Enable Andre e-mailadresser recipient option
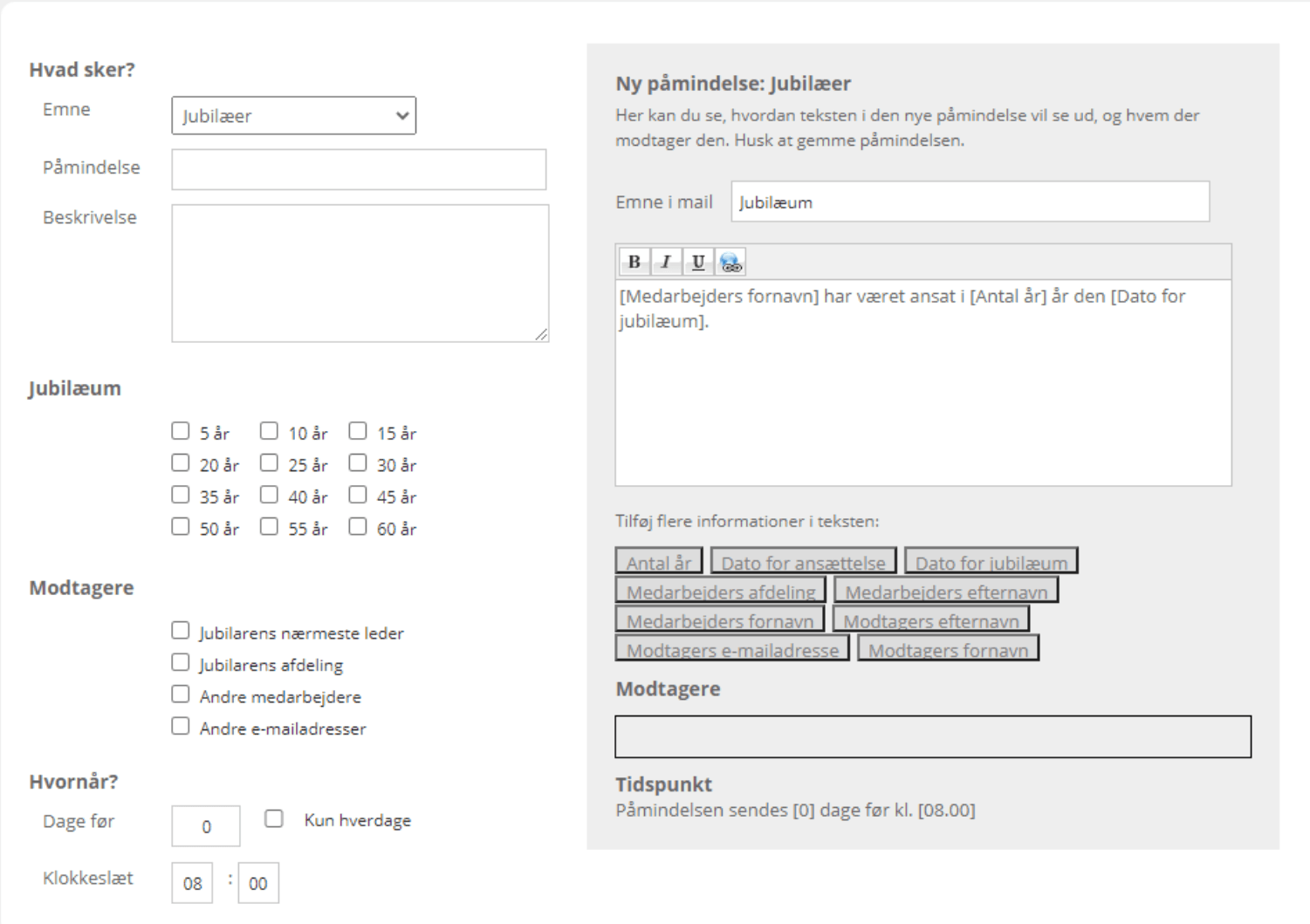Screen dimensions: 1310x924 (x=181, y=726)
